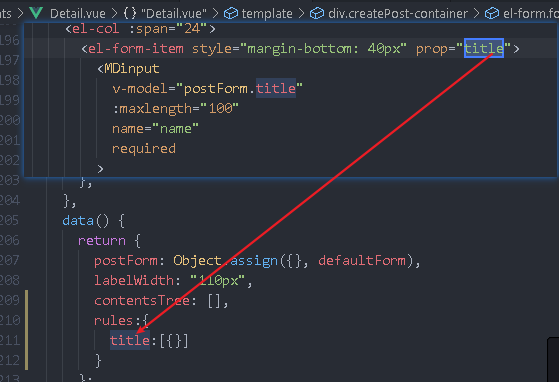The width and height of the screenshot is (559, 382).
Task: Expand chevron after div.createPost-container breadcrumb
Action: tap(476, 14)
